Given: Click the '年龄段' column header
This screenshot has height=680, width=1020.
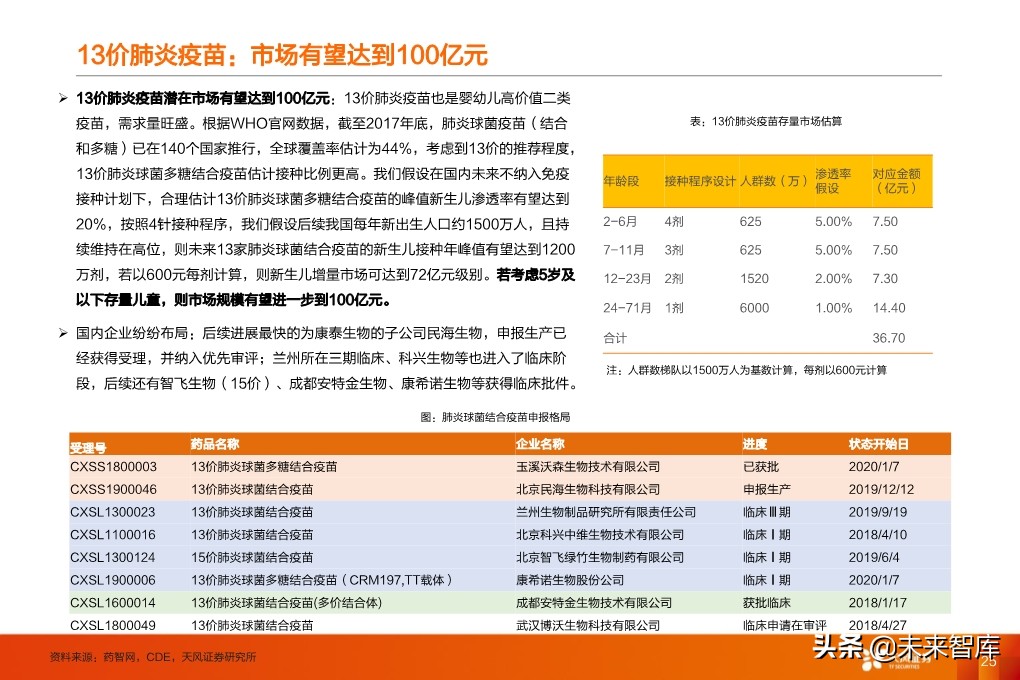Looking at the screenshot, I should [x=621, y=181].
